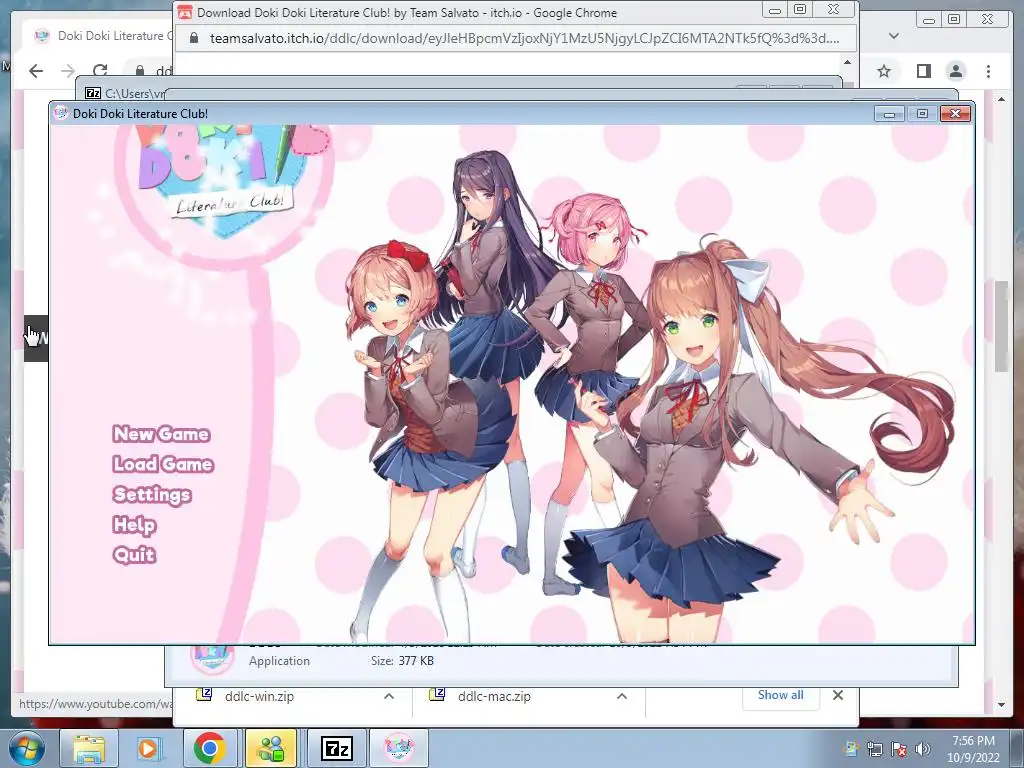Click Chrome tab search chevron
This screenshot has height=768, width=1024.
click(894, 36)
